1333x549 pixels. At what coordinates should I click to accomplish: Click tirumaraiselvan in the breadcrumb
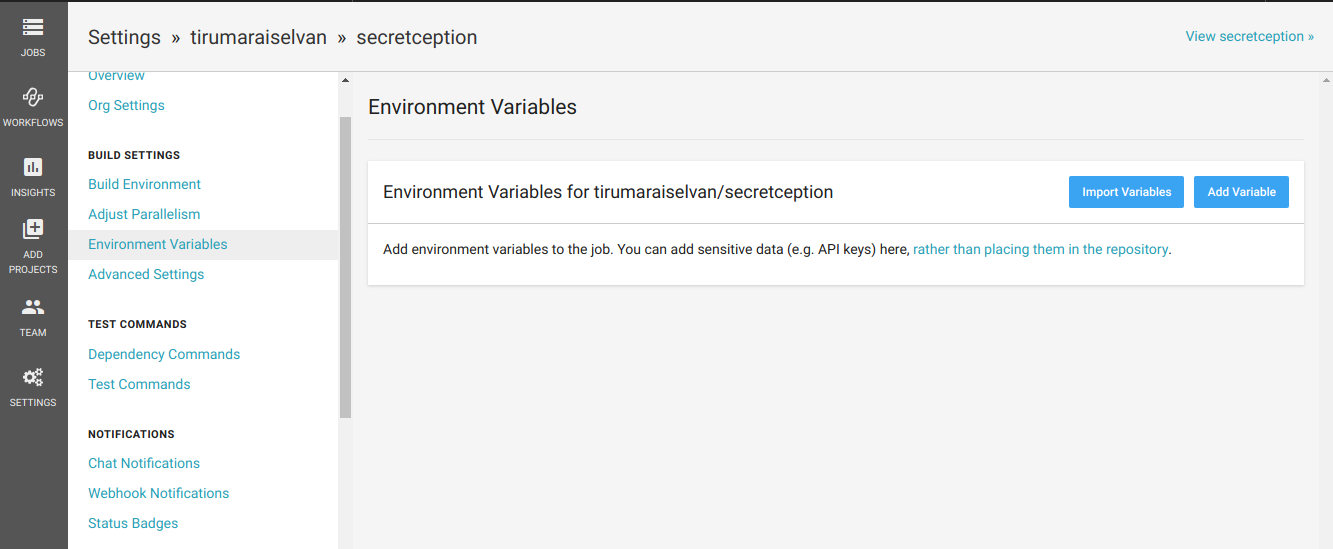pos(258,37)
